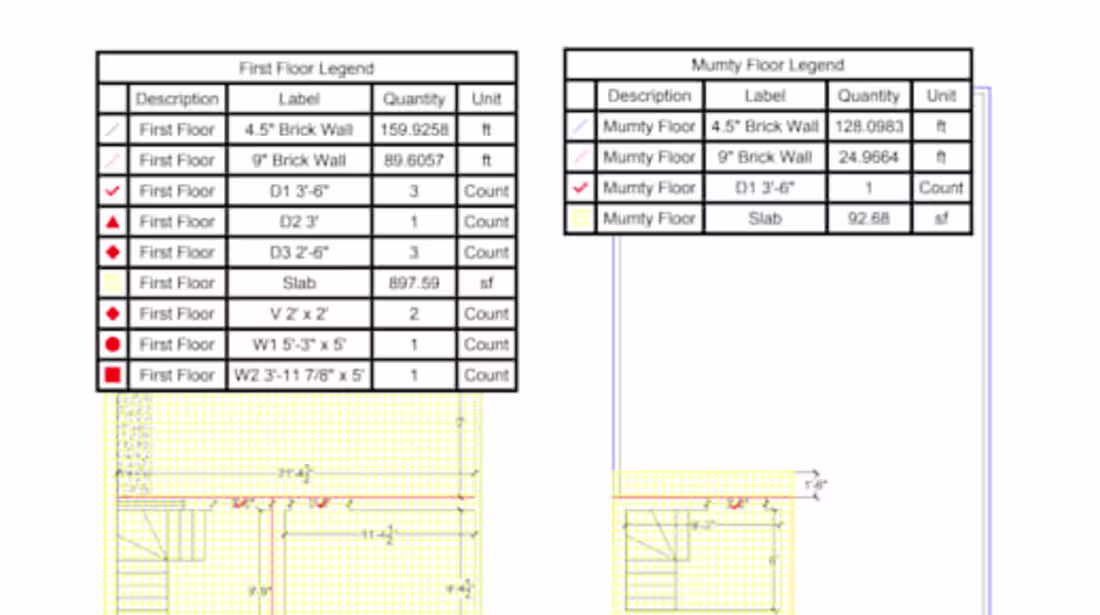Click the D2 3' label cell
The image size is (1100, 615).
pos(299,222)
